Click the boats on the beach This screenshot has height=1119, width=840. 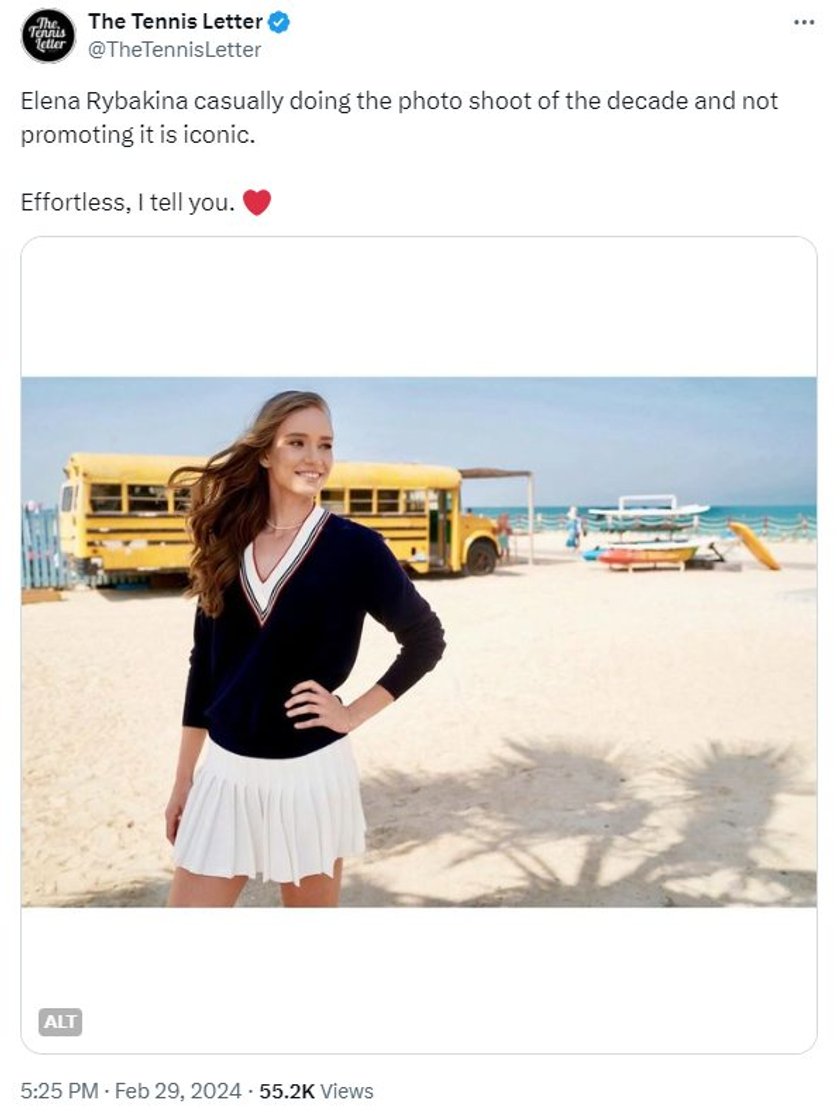(x=646, y=534)
